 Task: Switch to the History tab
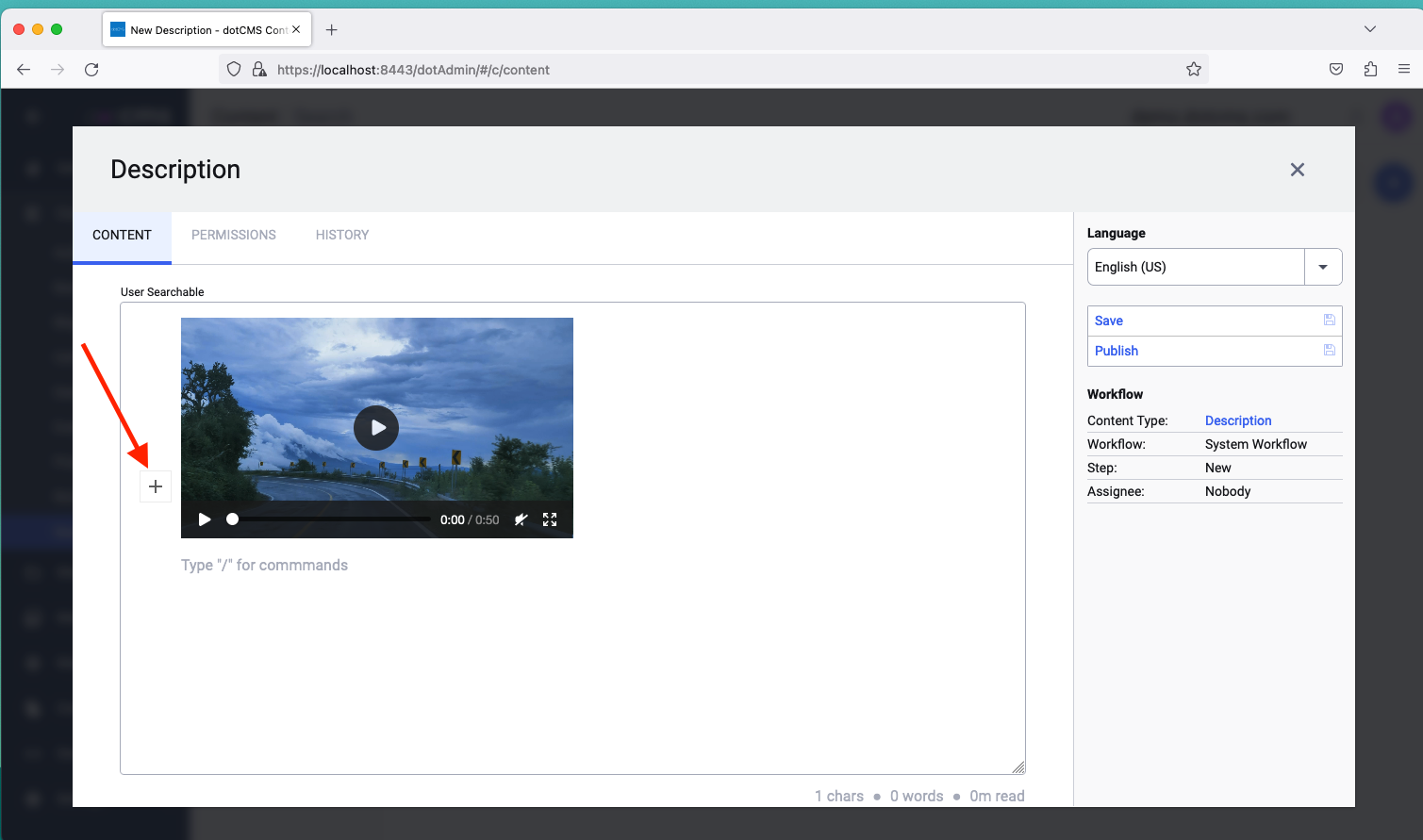[x=342, y=235]
